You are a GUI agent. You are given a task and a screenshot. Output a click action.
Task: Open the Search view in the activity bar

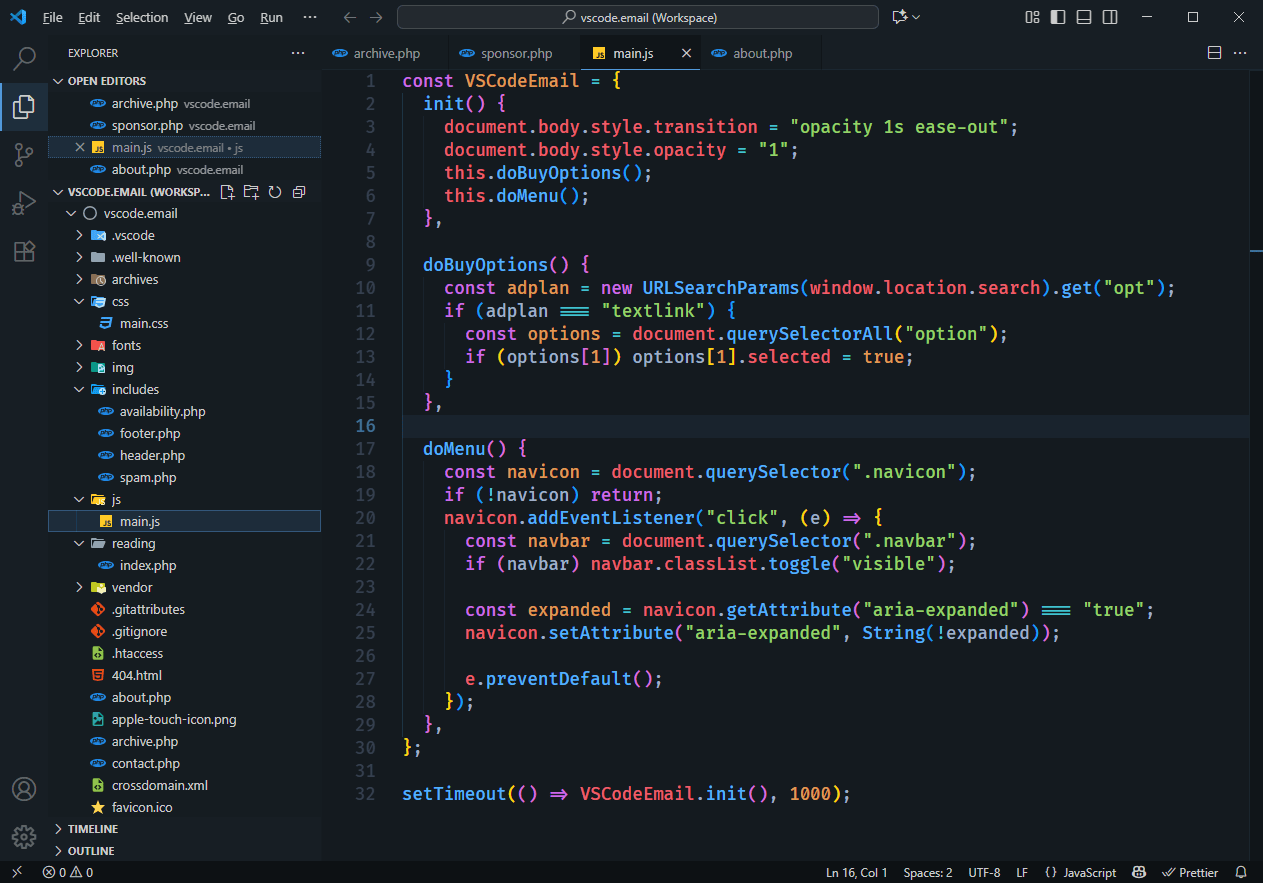(x=24, y=59)
